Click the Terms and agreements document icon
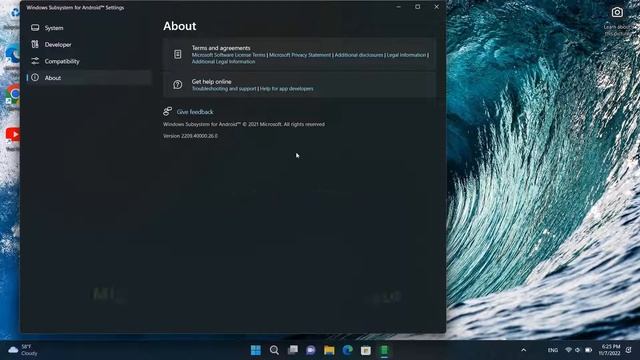Screen dimensions: 640x360 pyautogui.click(x=178, y=54)
